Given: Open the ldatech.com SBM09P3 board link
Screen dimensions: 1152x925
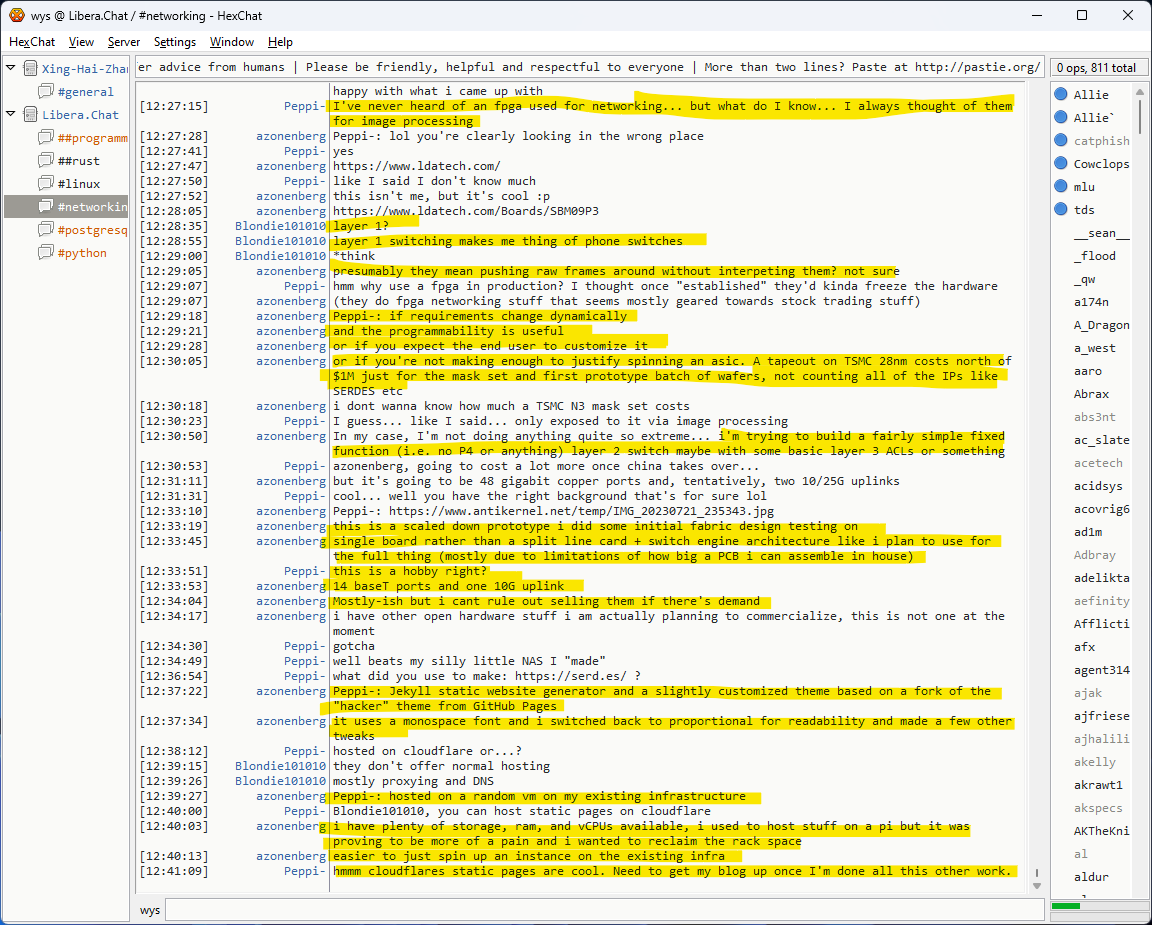Looking at the screenshot, I should 465,211.
